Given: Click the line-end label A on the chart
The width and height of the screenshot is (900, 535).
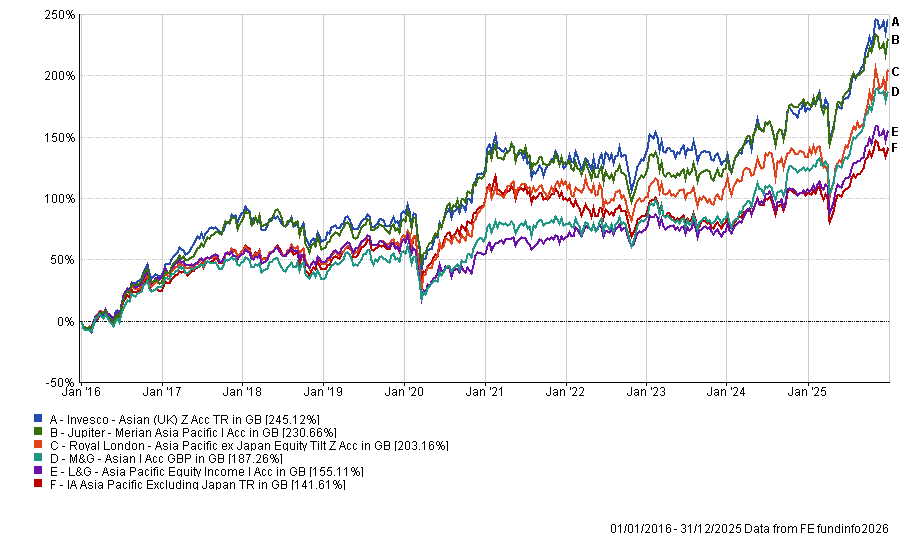Looking at the screenshot, I should [895, 21].
